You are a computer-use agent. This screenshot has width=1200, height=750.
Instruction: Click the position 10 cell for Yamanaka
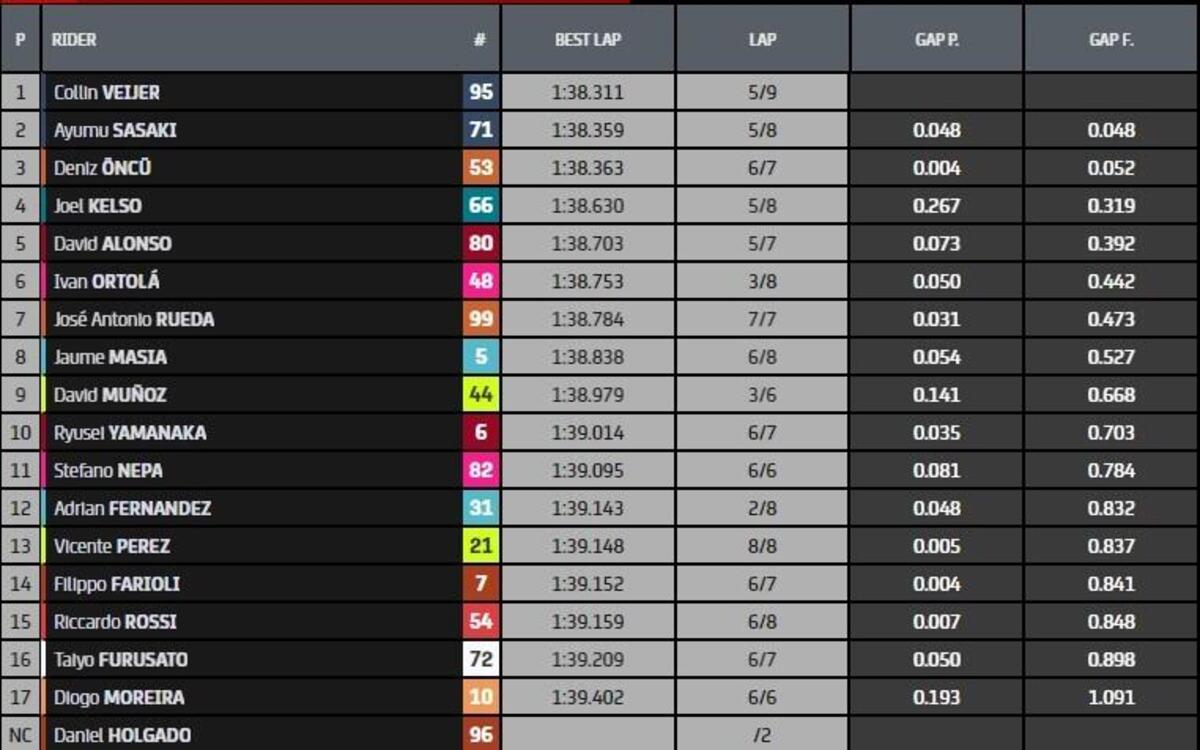21,433
